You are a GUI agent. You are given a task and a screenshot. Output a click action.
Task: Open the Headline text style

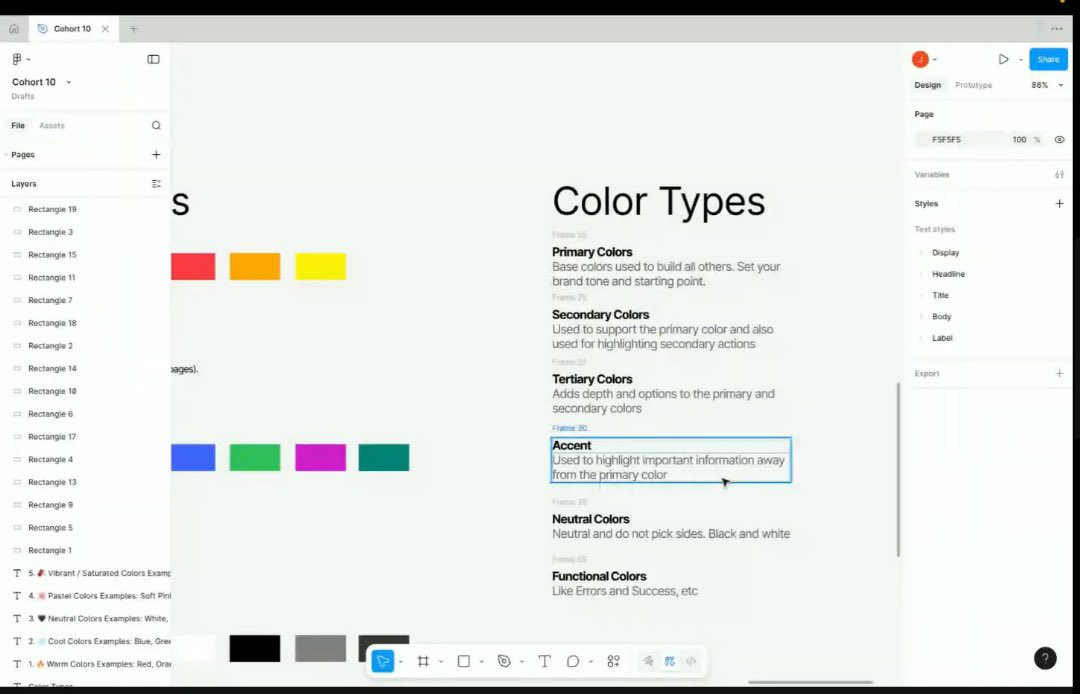point(948,274)
